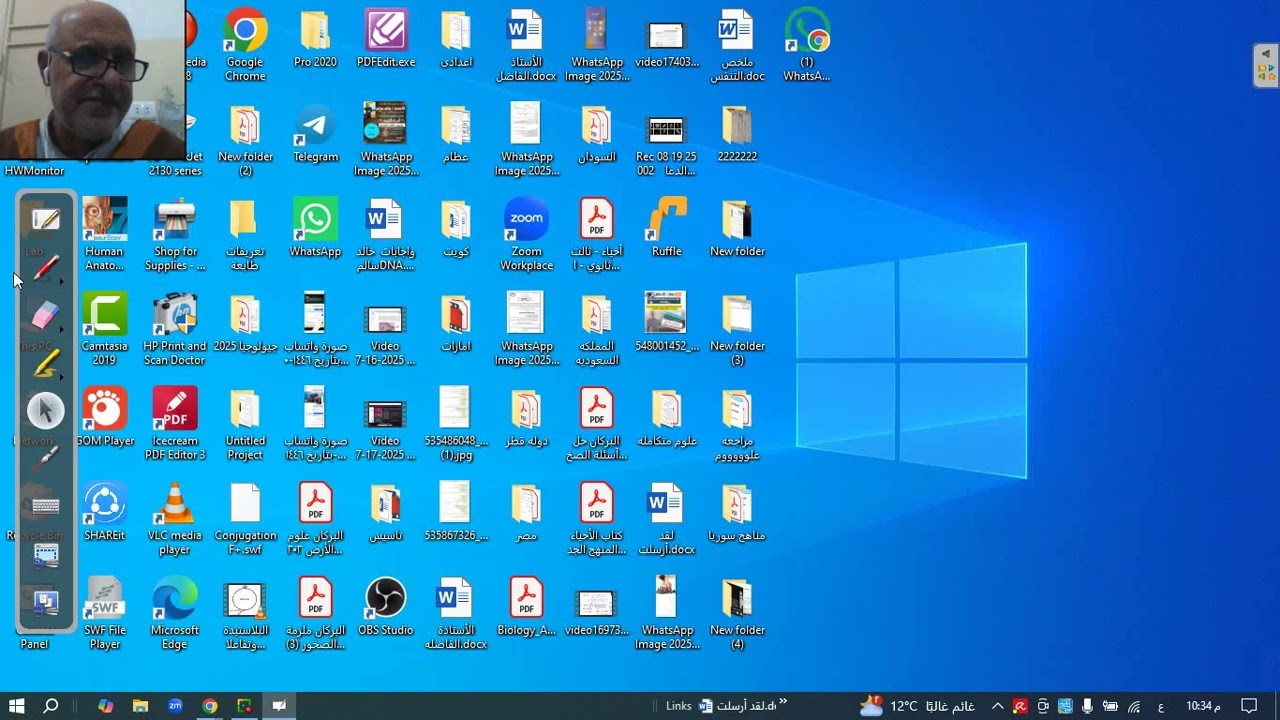Open HP Print and Scan Doctor

coord(175,330)
